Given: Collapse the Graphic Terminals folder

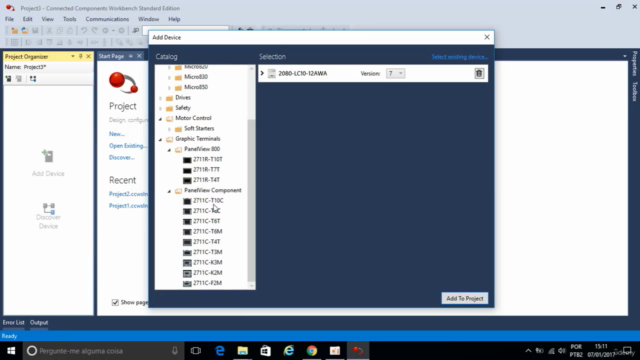Looking at the screenshot, I should click(x=160, y=139).
